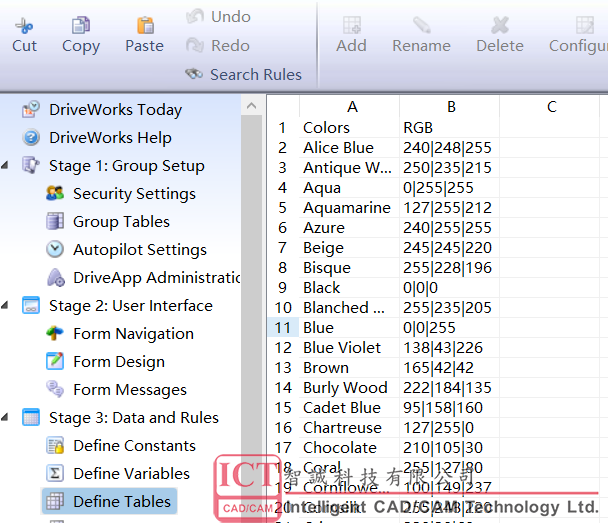Image resolution: width=608 pixels, height=523 pixels.
Task: Click the Group Tables icon
Action: (x=55, y=221)
